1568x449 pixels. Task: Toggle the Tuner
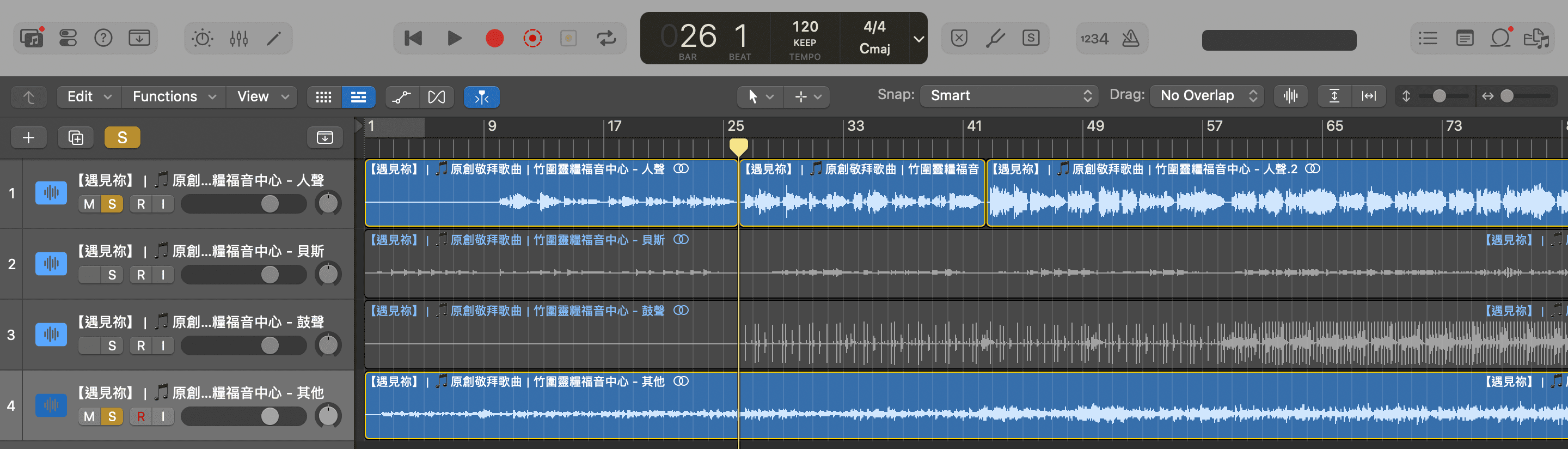[x=995, y=38]
